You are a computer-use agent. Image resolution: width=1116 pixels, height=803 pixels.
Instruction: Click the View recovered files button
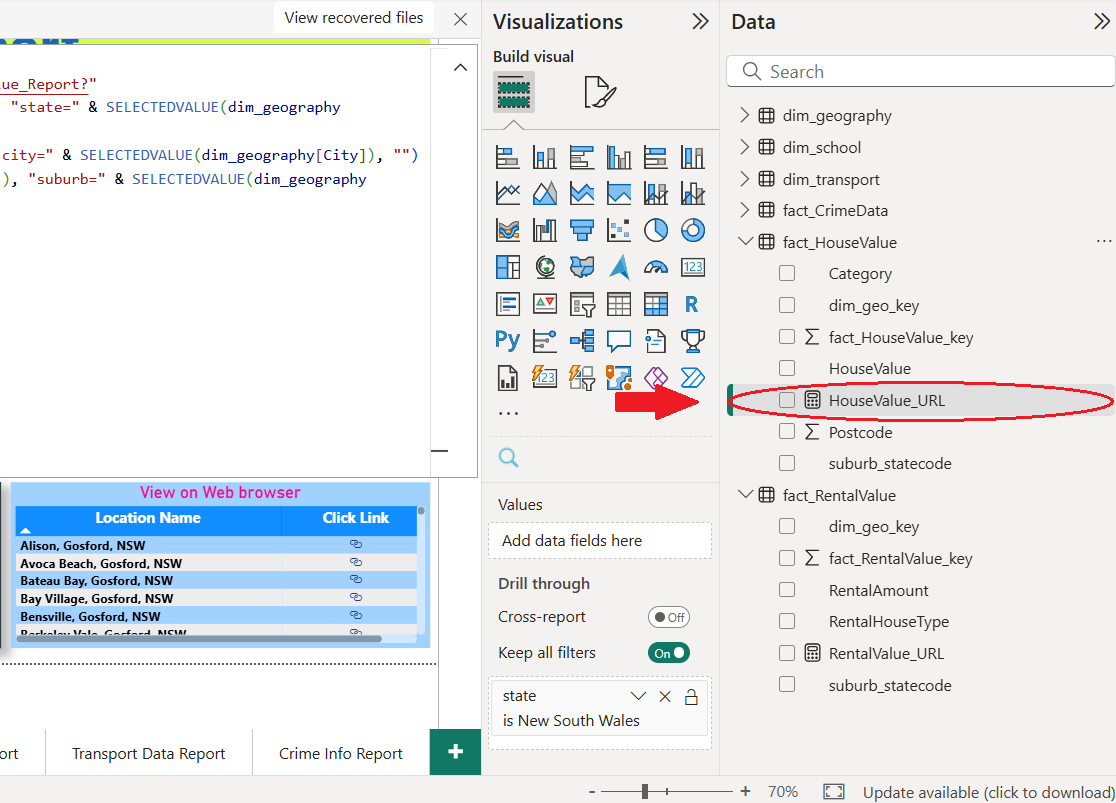tap(354, 18)
